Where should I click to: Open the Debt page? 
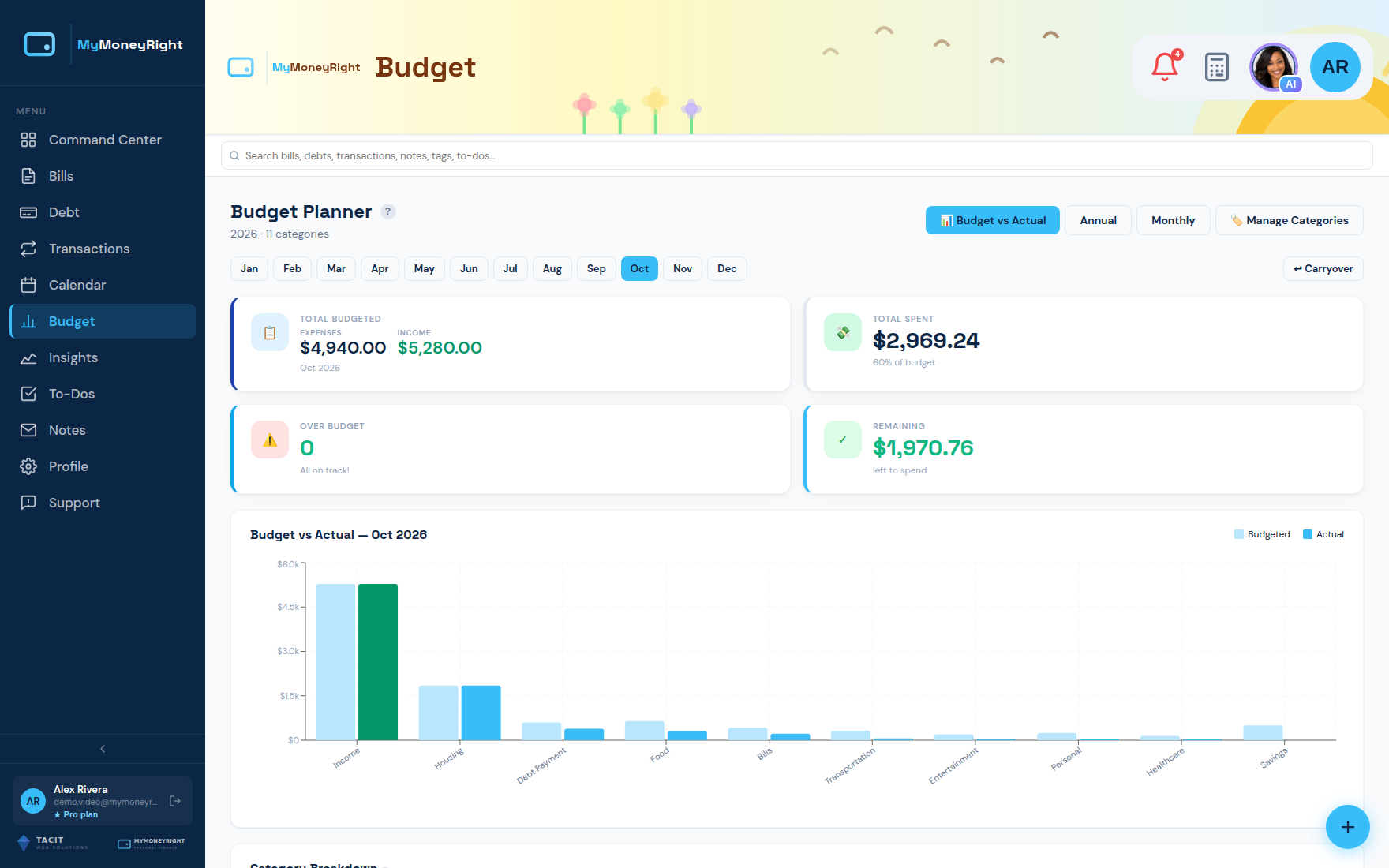[103, 212]
